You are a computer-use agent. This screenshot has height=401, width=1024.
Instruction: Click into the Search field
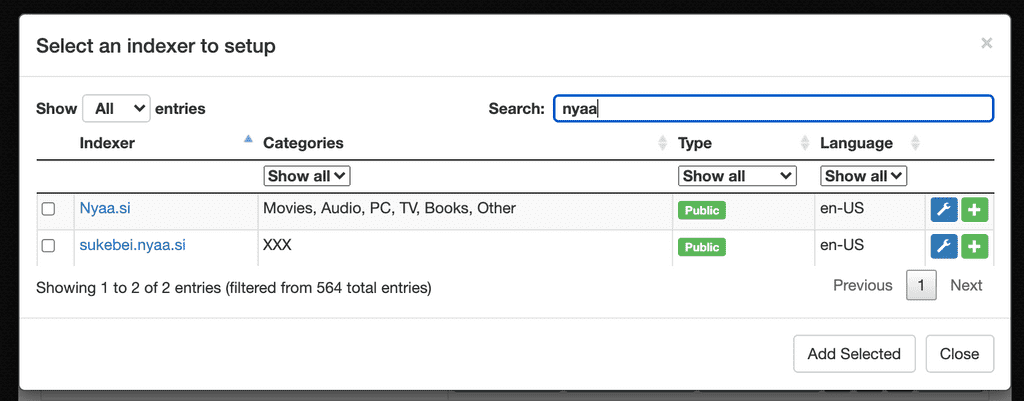pos(773,108)
